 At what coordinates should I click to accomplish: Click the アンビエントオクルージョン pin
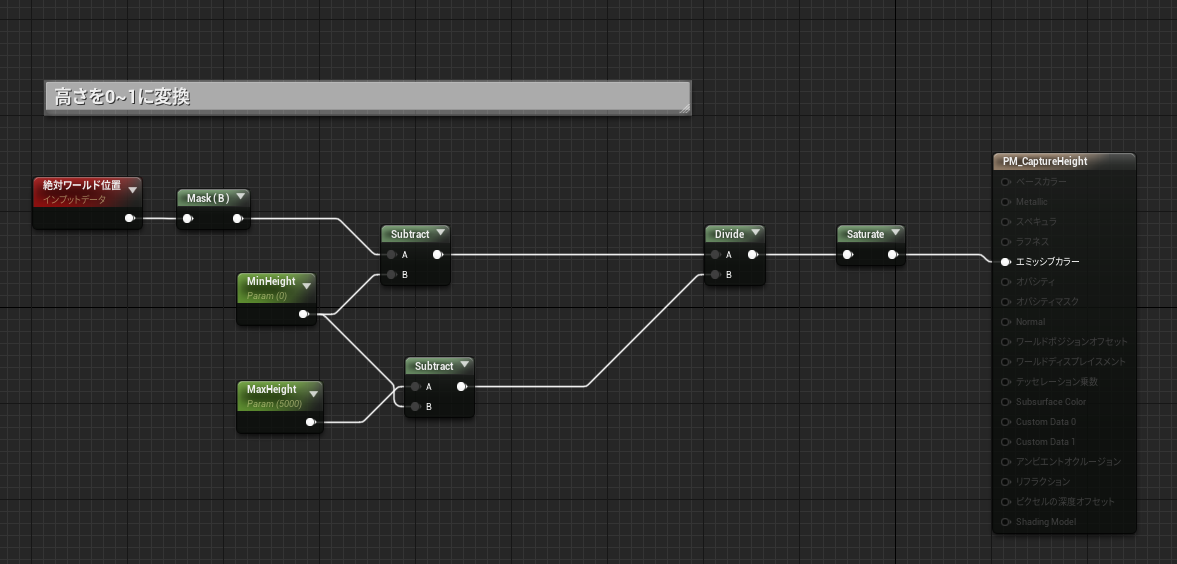(1006, 462)
